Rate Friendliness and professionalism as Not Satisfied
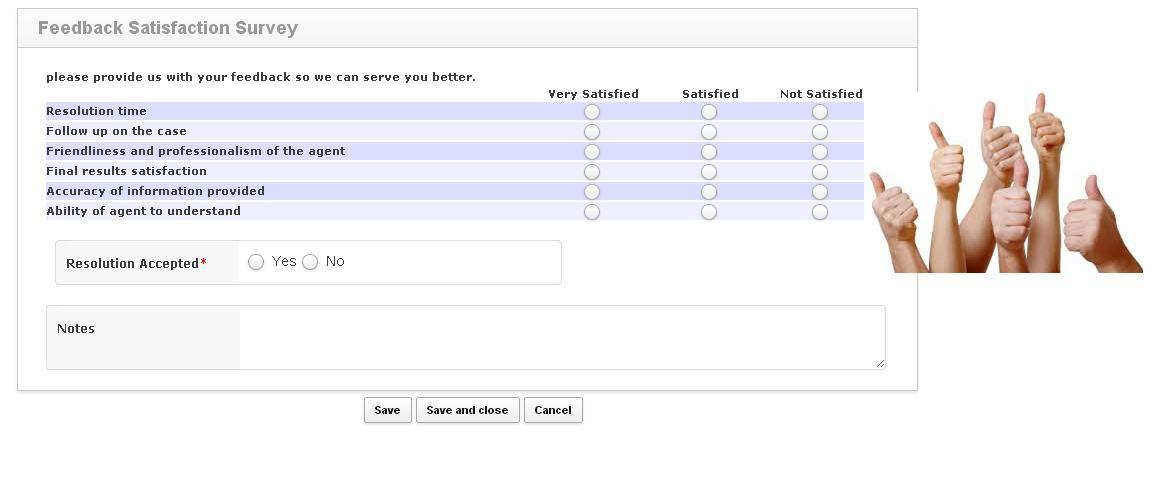 [820, 152]
